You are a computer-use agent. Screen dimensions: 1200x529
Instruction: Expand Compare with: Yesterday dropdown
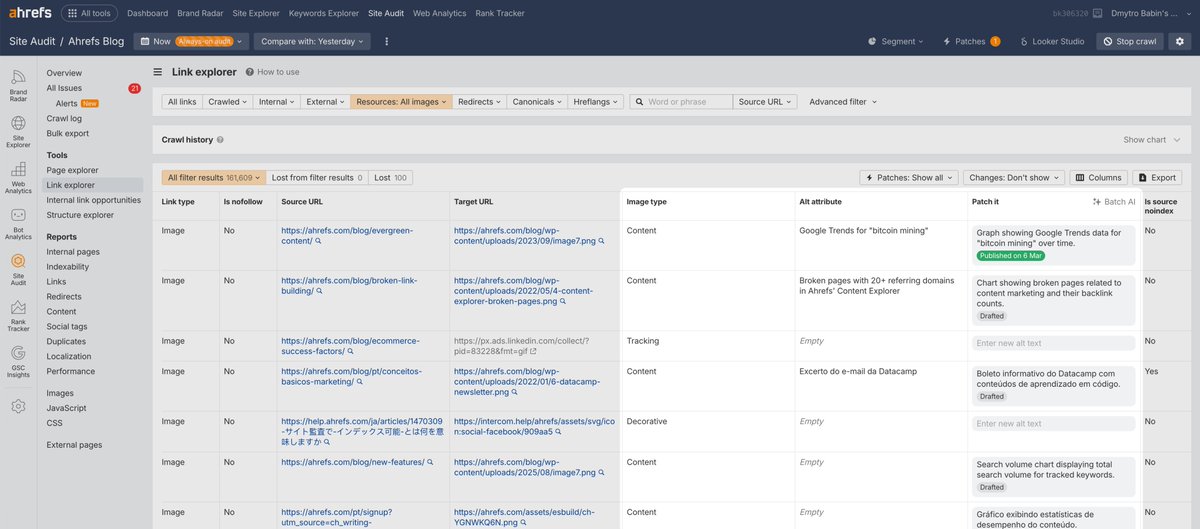click(x=312, y=41)
